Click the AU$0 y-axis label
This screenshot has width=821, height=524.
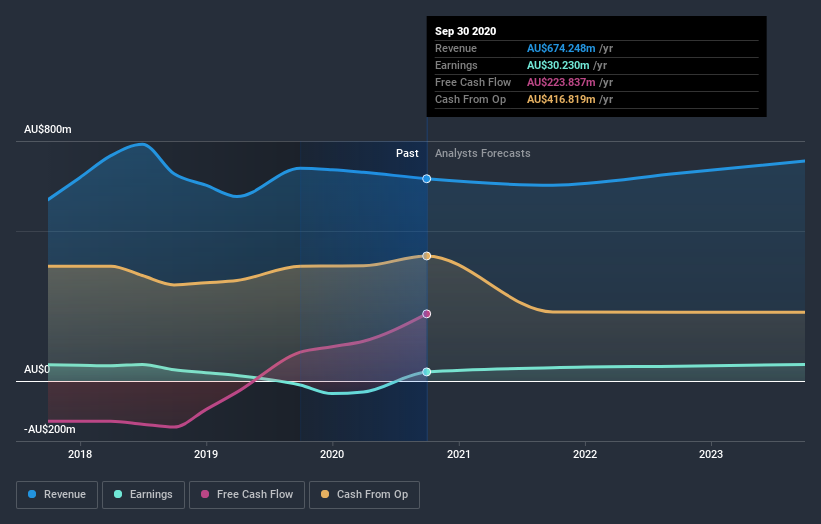pos(37,370)
